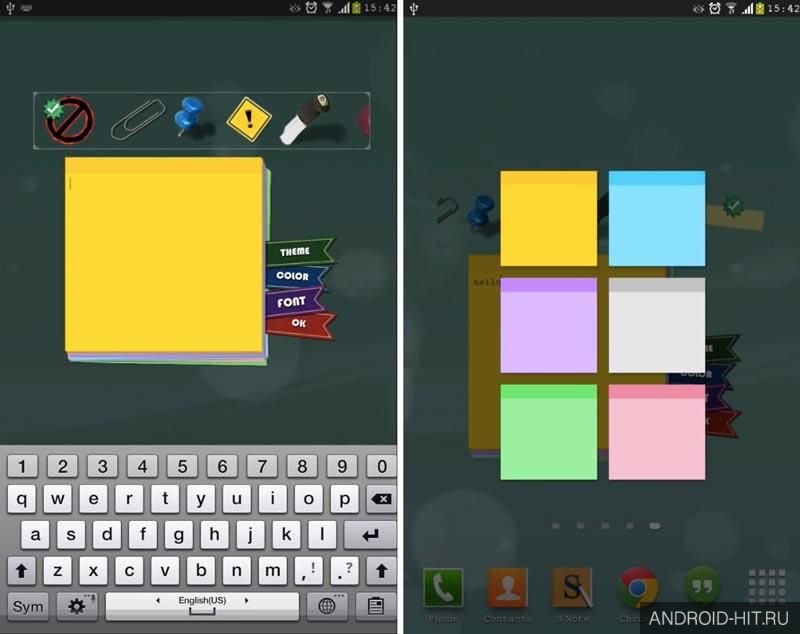Open the FONT ribbon tab
The image size is (800, 634).
295,301
